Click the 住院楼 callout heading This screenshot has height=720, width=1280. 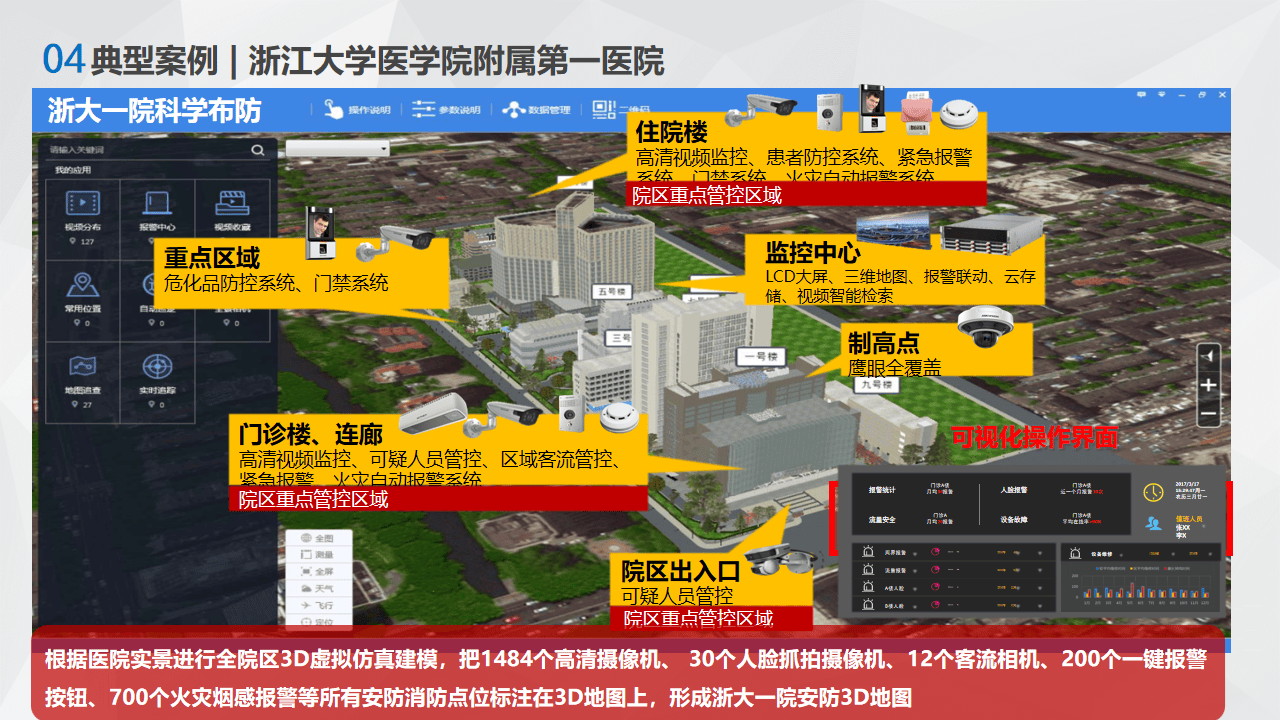pyautogui.click(x=672, y=132)
